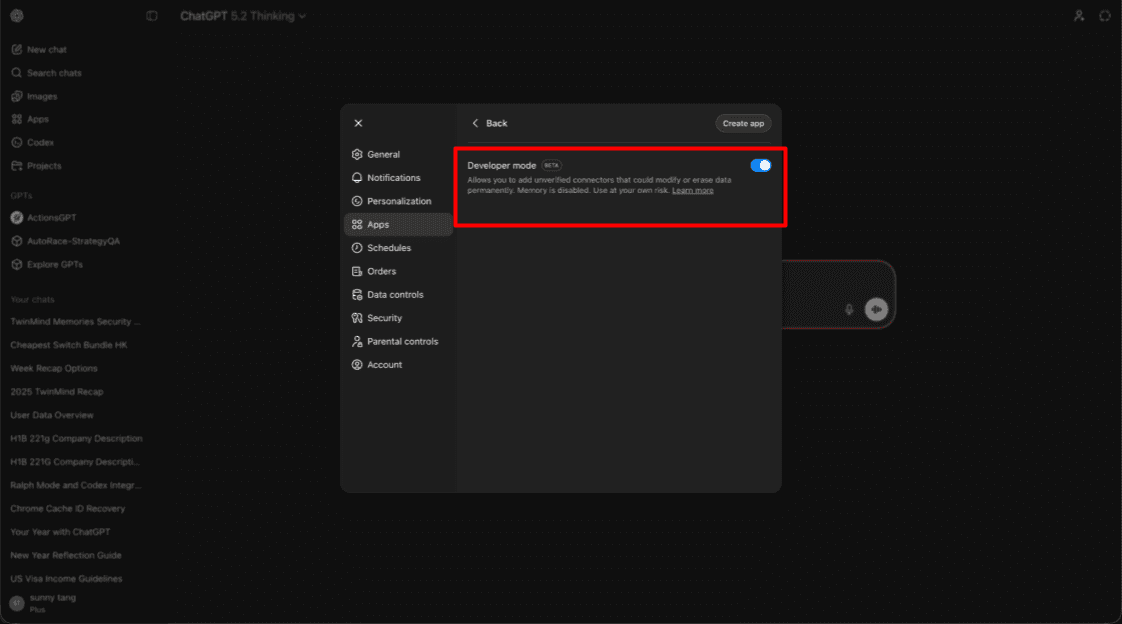
Task: Go Back using the chevron arrow
Action: coord(475,123)
